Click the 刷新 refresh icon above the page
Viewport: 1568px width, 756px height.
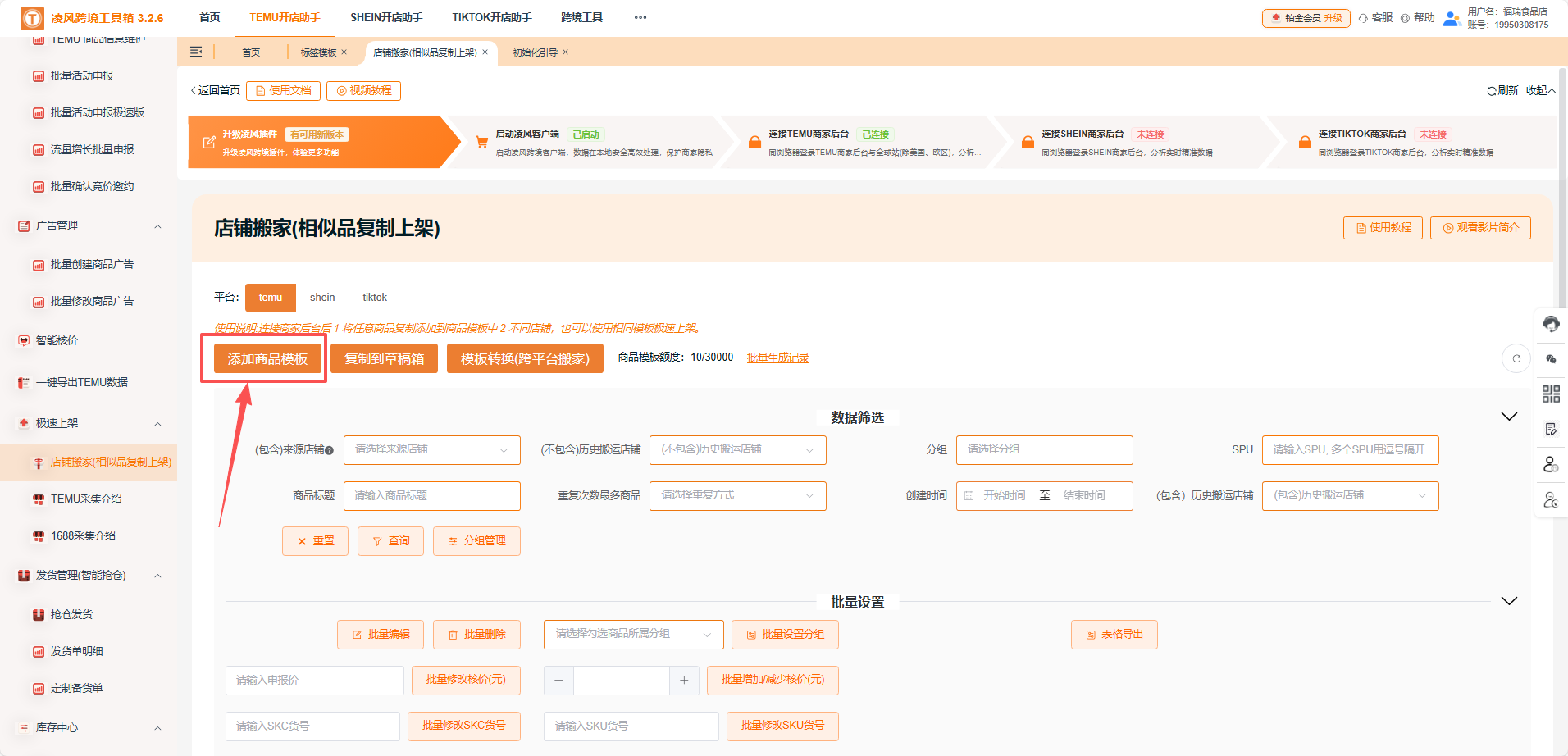click(x=1492, y=90)
